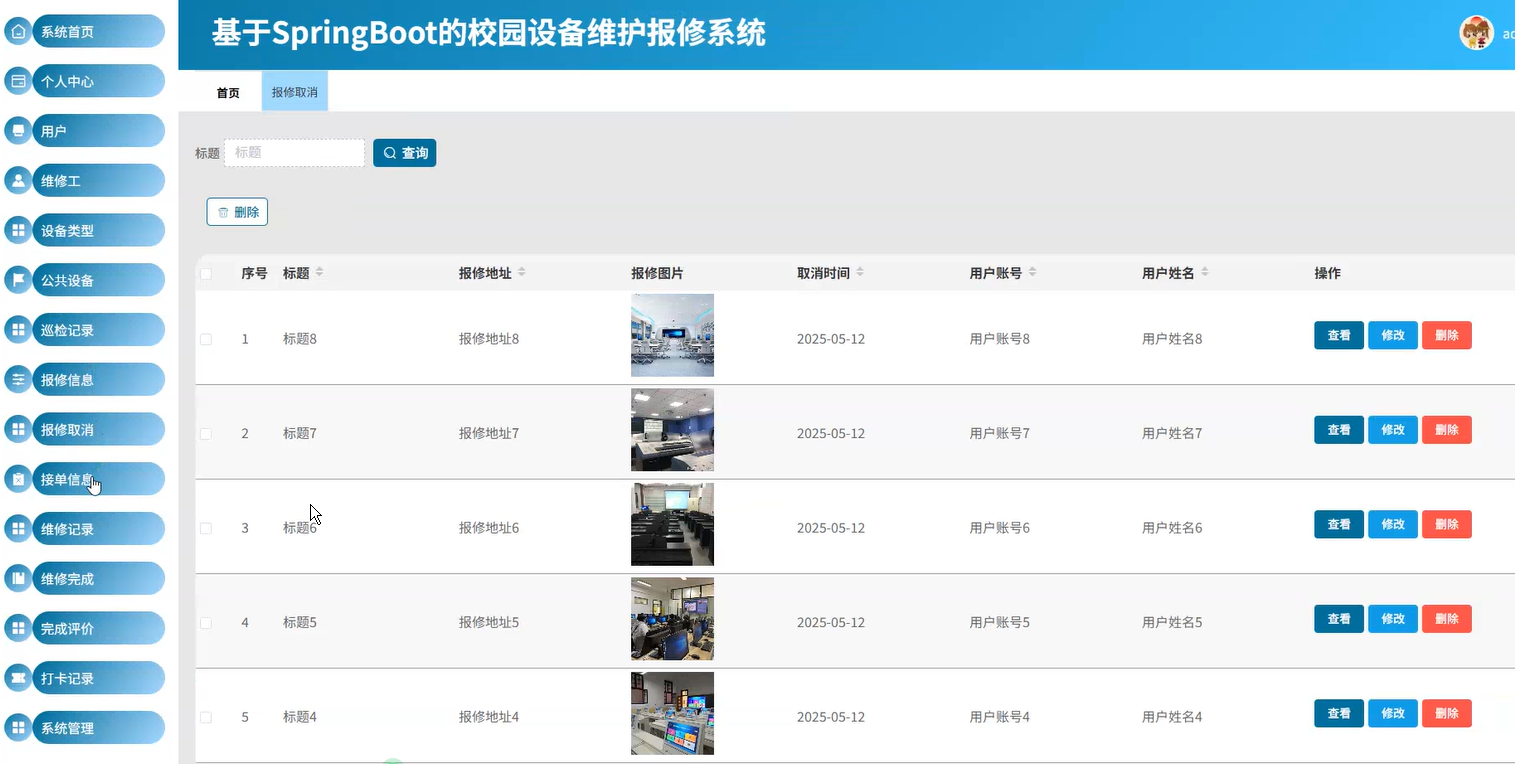Sort by 标题 column arrows
1515x764 pixels.
click(319, 273)
